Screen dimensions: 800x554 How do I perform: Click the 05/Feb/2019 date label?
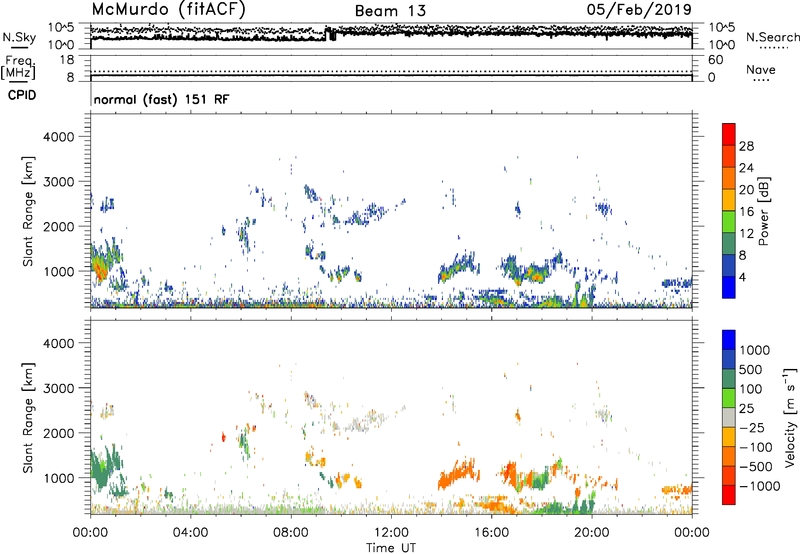(639, 9)
